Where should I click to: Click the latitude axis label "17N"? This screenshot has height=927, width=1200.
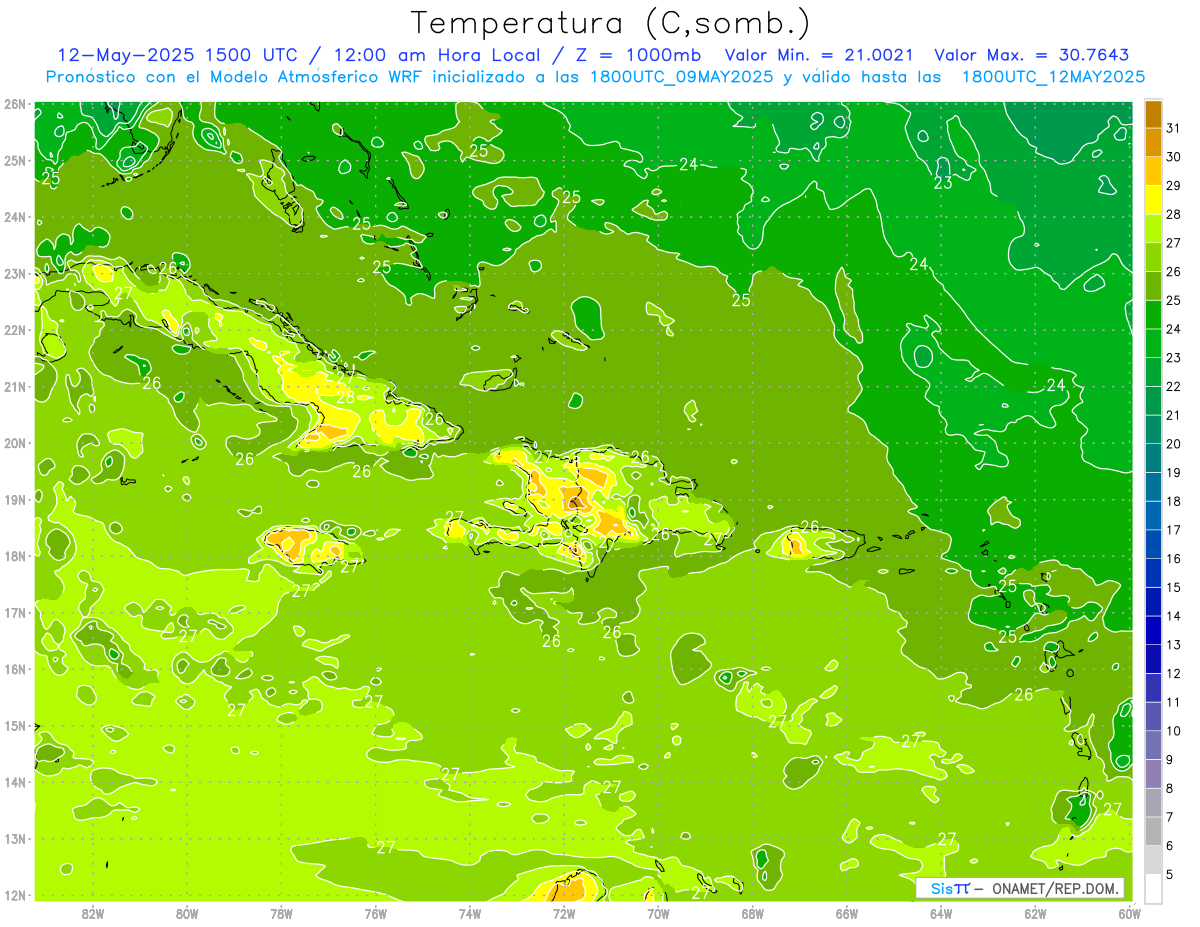(15, 613)
